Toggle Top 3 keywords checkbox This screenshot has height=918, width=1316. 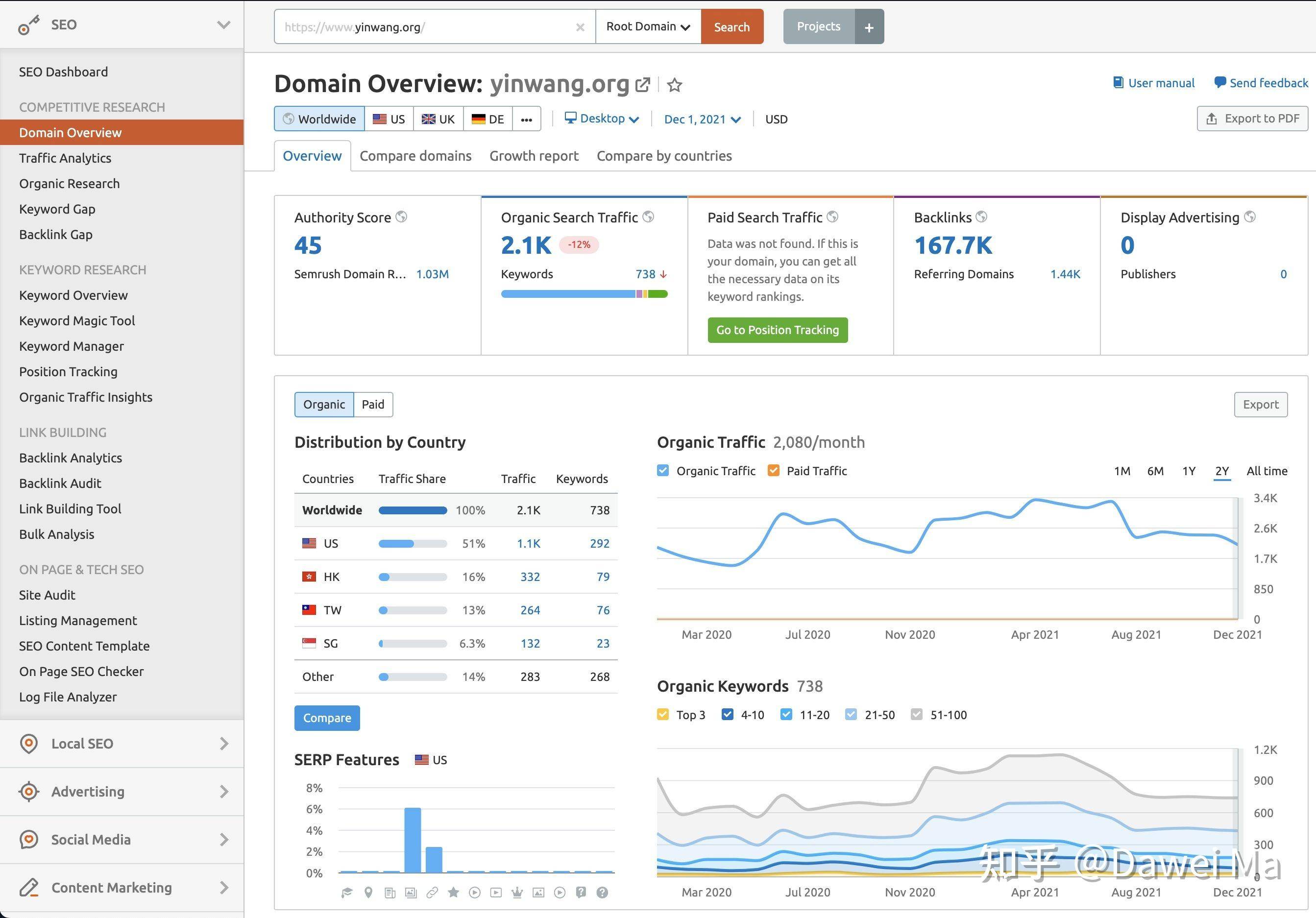tap(662, 715)
